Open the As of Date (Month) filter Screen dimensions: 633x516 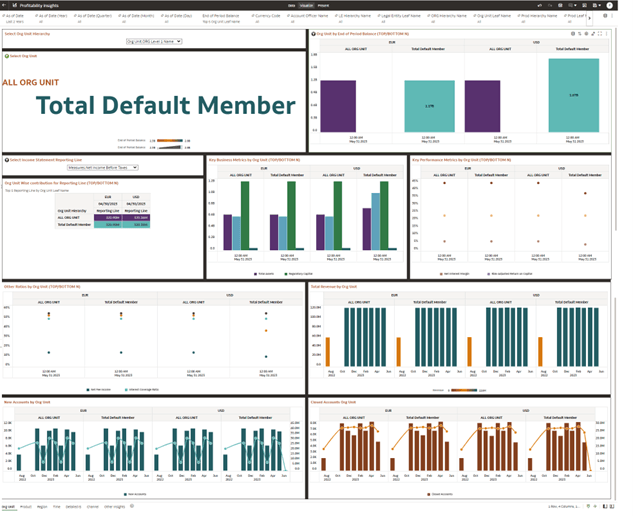point(136,18)
